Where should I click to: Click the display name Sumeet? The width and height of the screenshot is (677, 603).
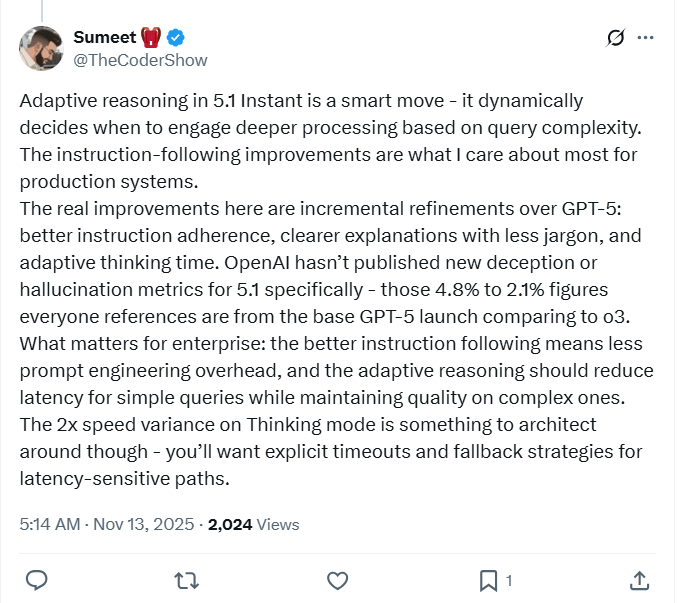pos(102,38)
